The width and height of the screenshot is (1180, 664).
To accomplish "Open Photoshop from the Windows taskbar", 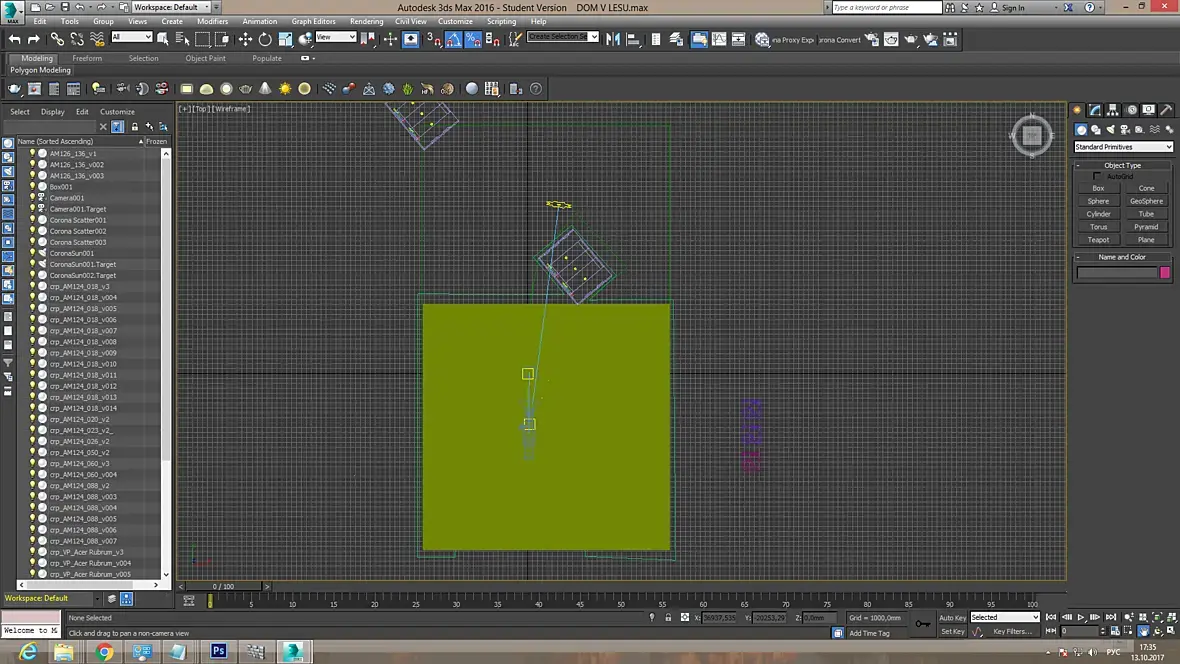I will [x=218, y=652].
